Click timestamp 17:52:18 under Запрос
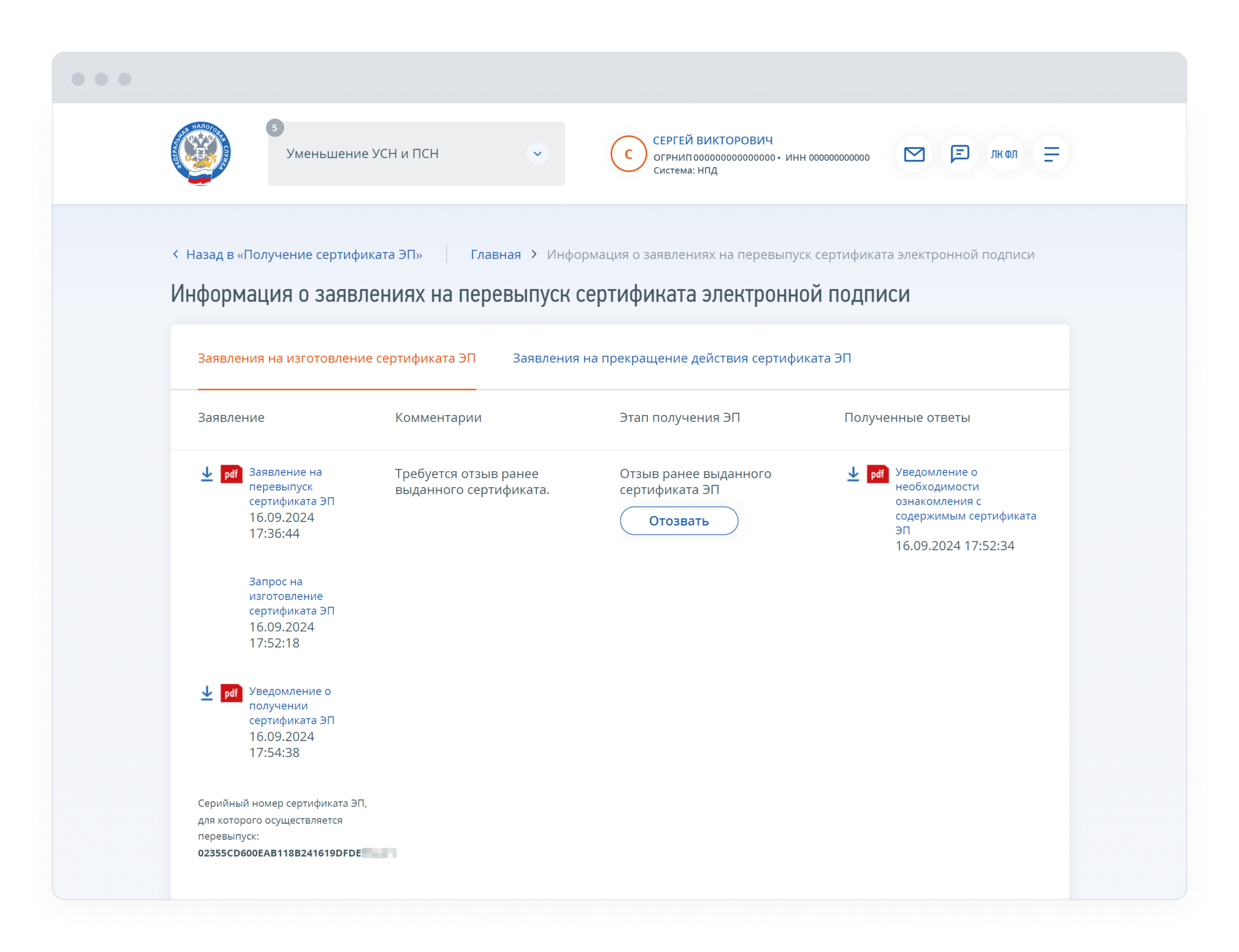1239x952 pixels. pos(274,643)
